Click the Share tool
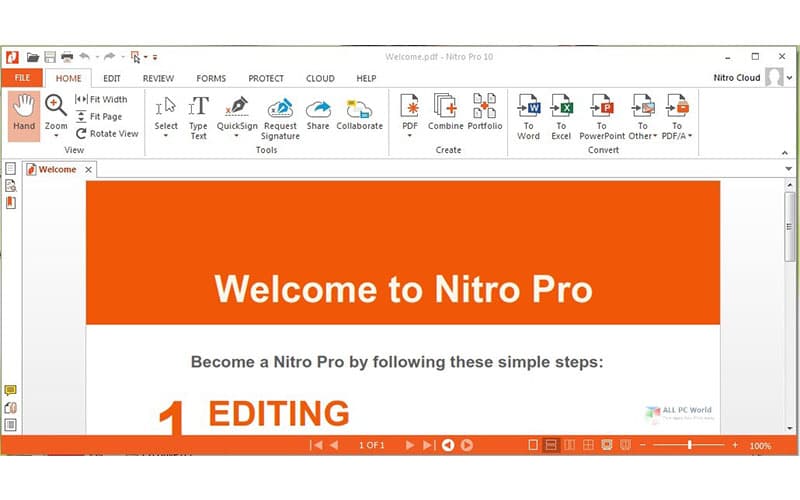Screen dimensions: 800x500 click(x=318, y=114)
